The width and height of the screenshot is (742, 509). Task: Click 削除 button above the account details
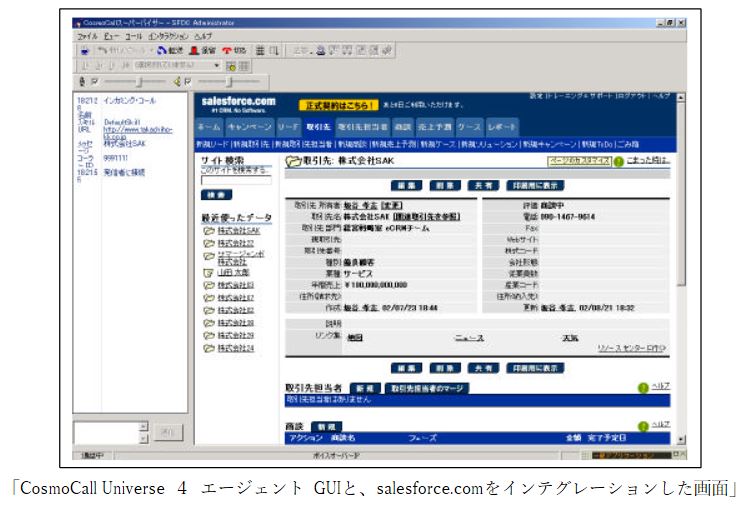[x=445, y=185]
